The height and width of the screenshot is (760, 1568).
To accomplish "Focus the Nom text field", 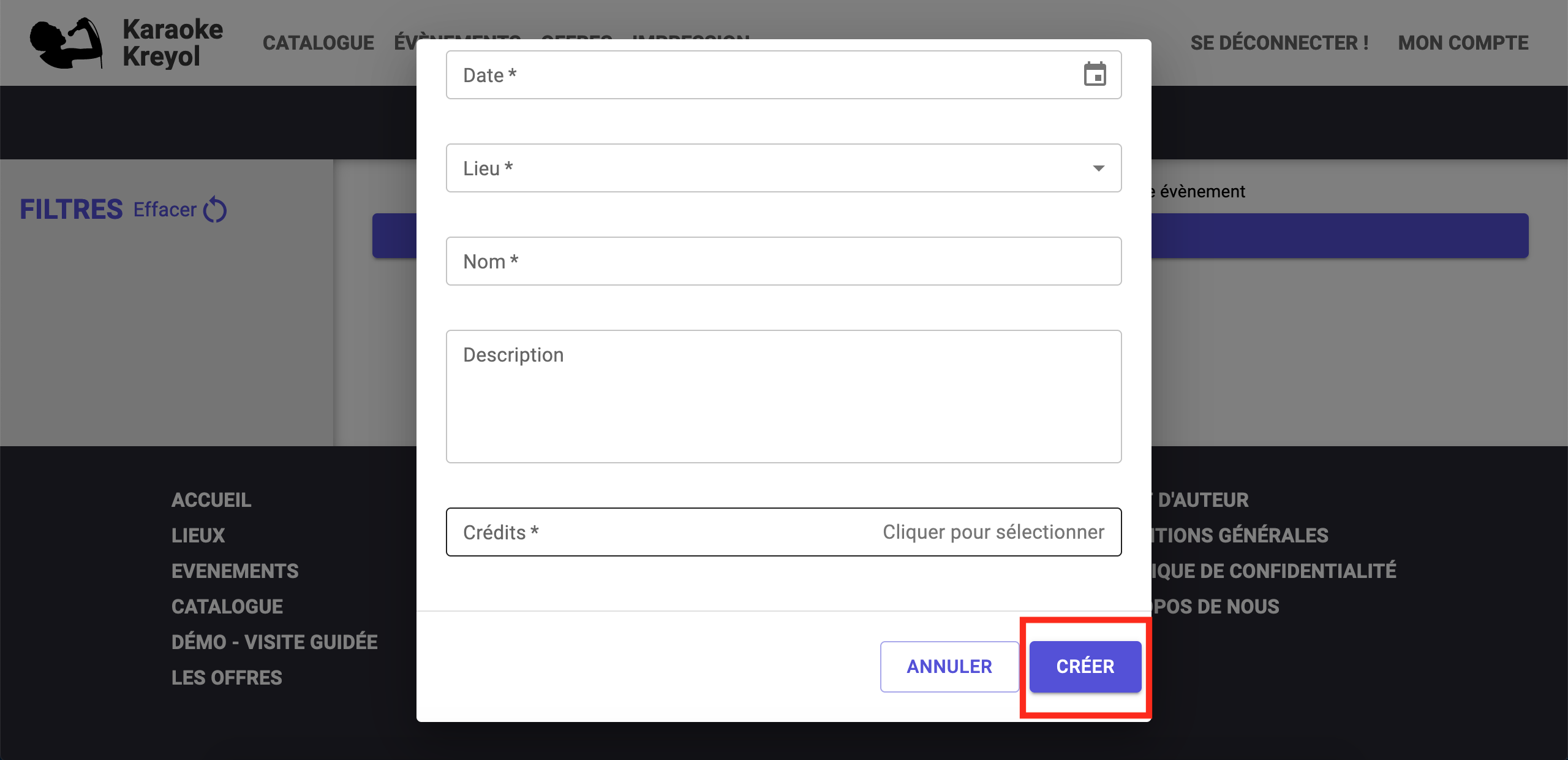I will pyautogui.click(x=783, y=261).
